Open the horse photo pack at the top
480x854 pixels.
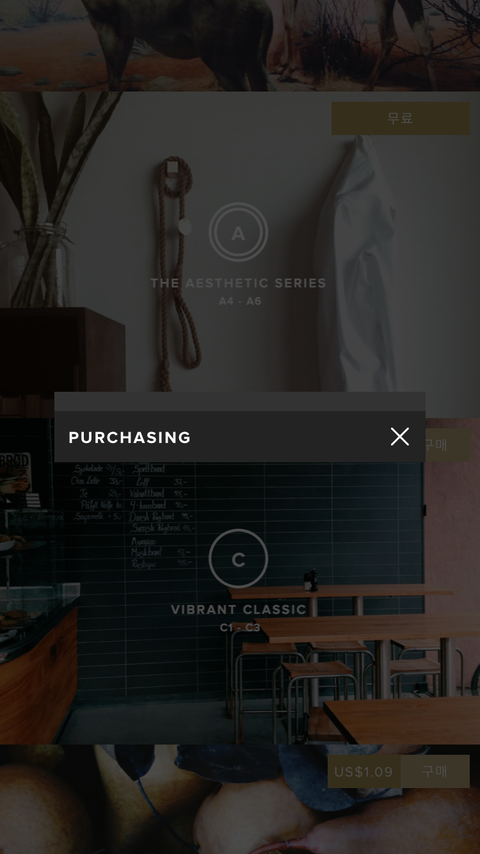240,45
